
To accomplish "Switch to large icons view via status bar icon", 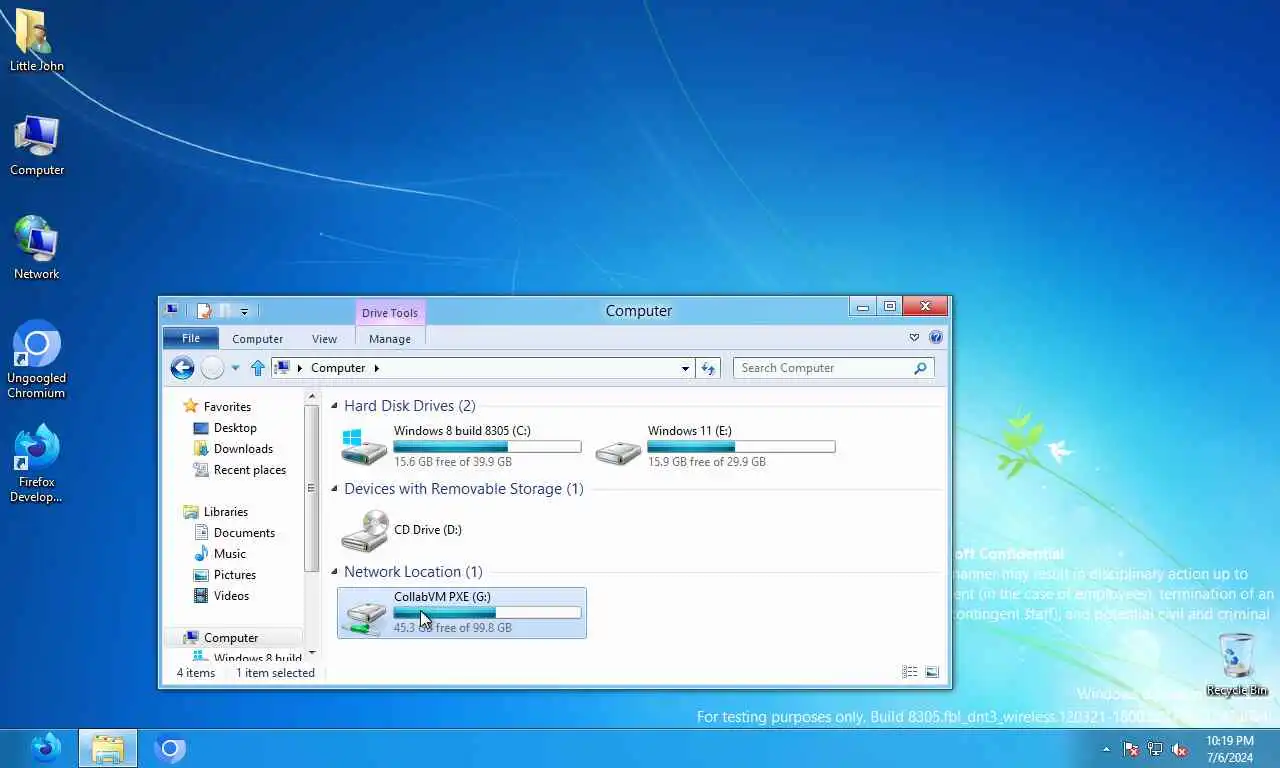I will tap(932, 672).
